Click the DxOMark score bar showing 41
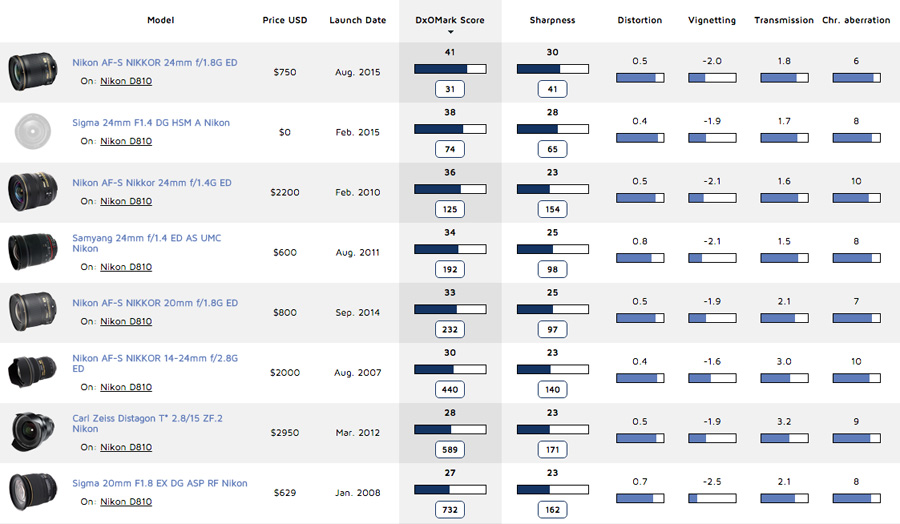The width and height of the screenshot is (900, 524). [x=450, y=69]
